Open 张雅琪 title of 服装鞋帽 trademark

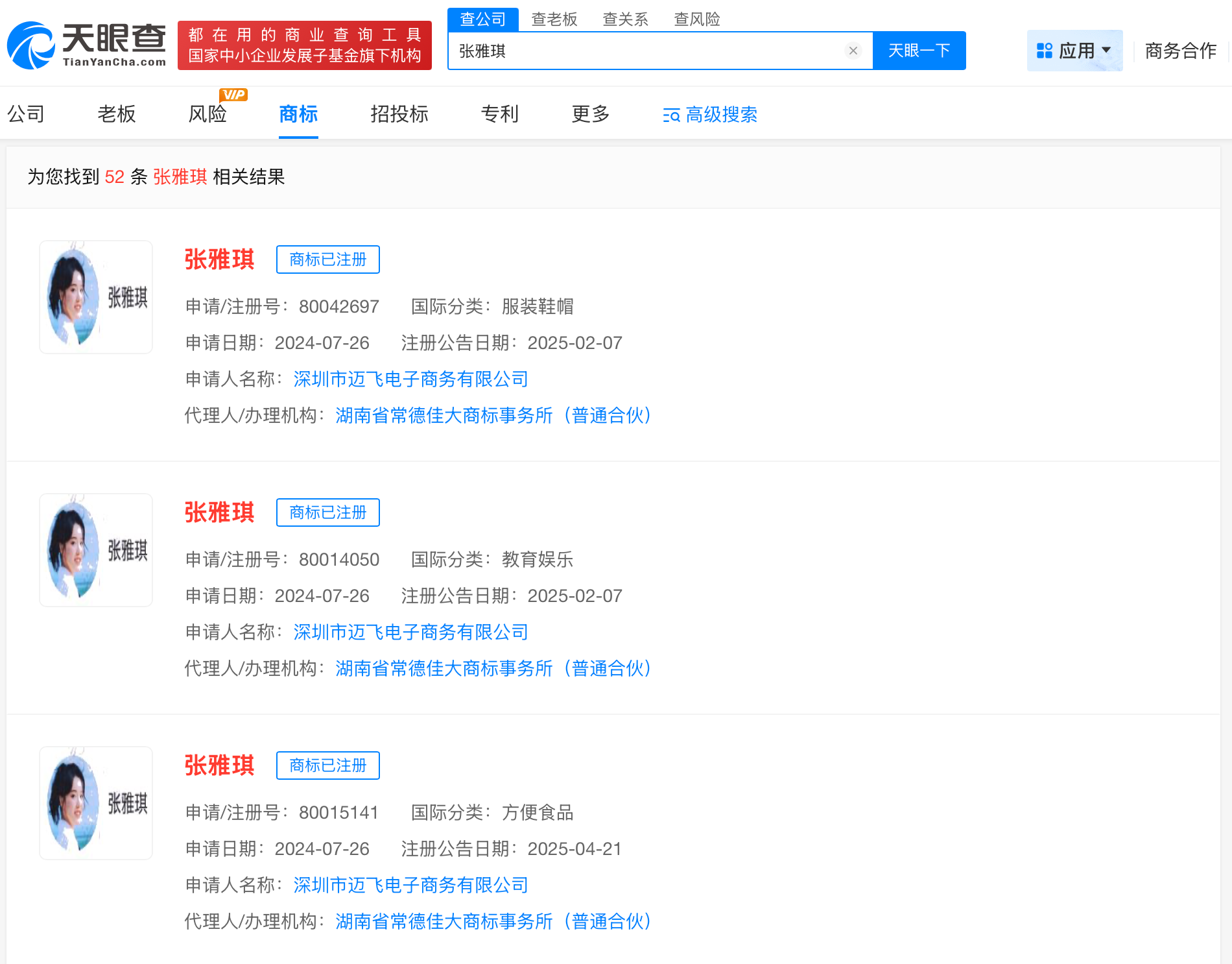pos(220,259)
